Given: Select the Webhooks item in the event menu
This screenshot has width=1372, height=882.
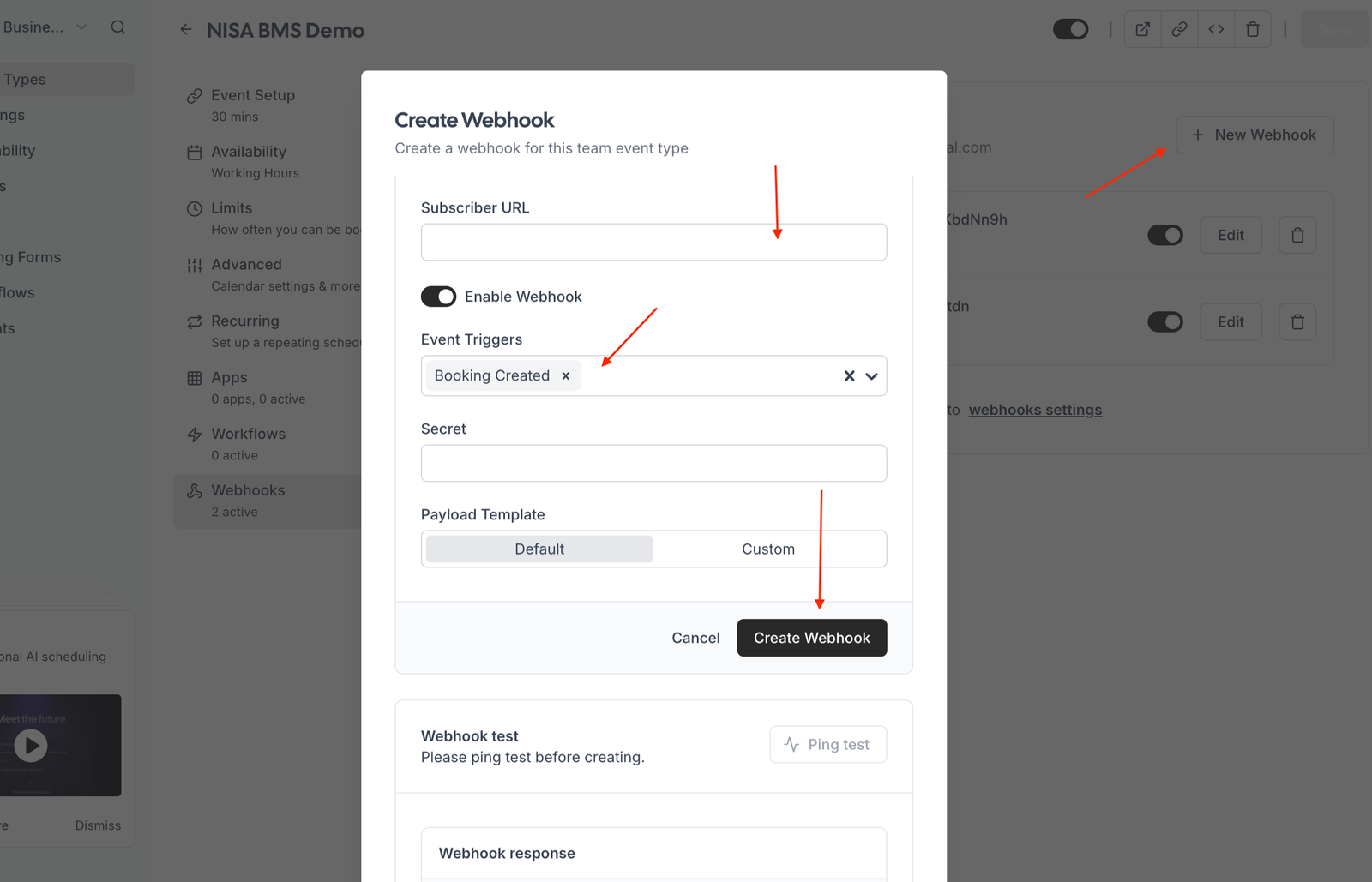Looking at the screenshot, I should [248, 489].
